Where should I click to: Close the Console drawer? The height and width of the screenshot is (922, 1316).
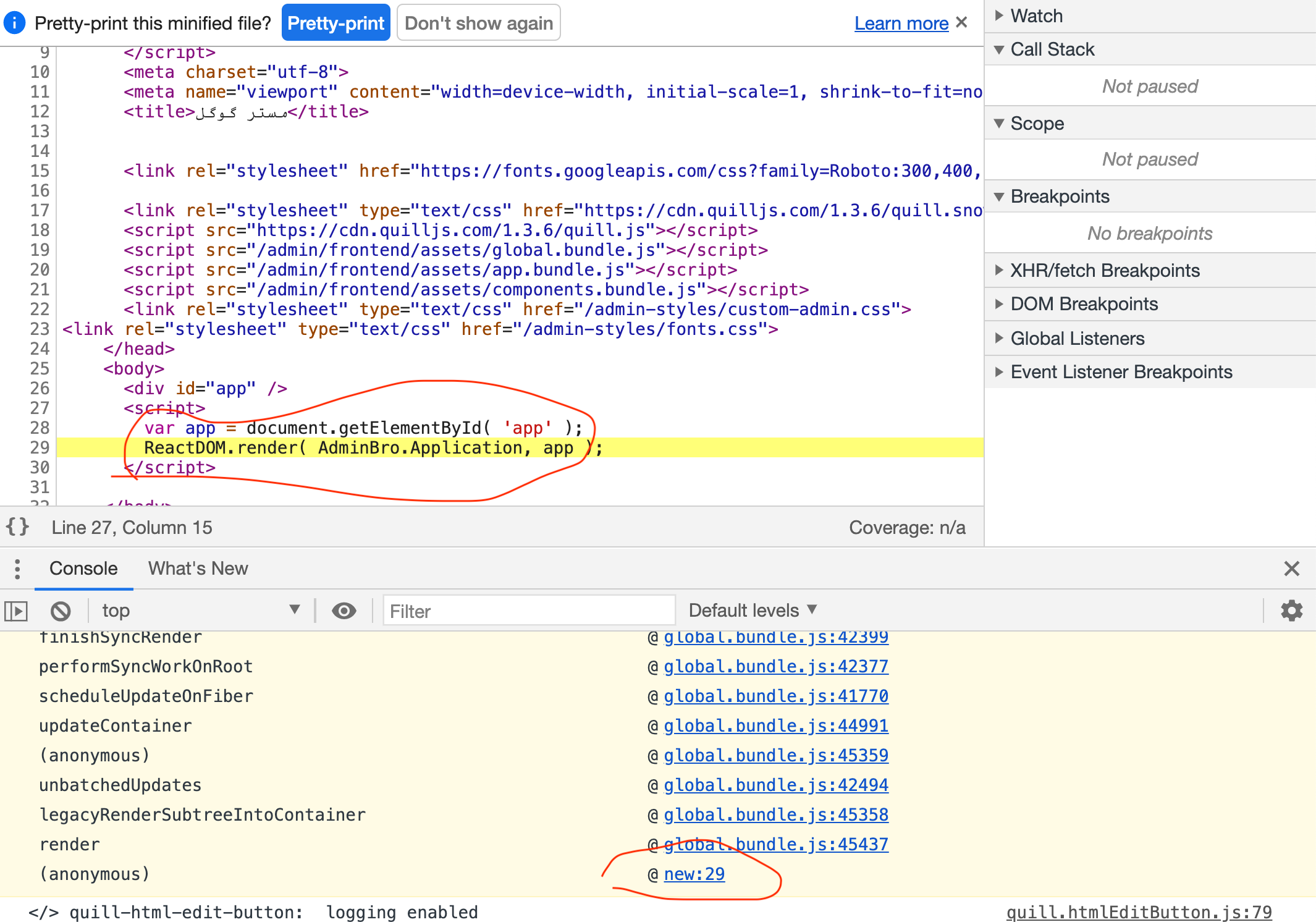pyautogui.click(x=1292, y=569)
